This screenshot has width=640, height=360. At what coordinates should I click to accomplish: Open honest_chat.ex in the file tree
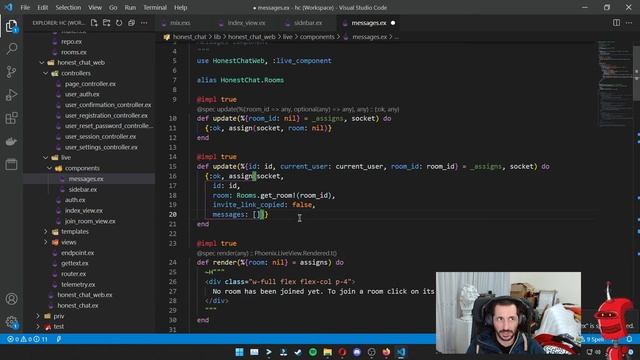[78, 305]
